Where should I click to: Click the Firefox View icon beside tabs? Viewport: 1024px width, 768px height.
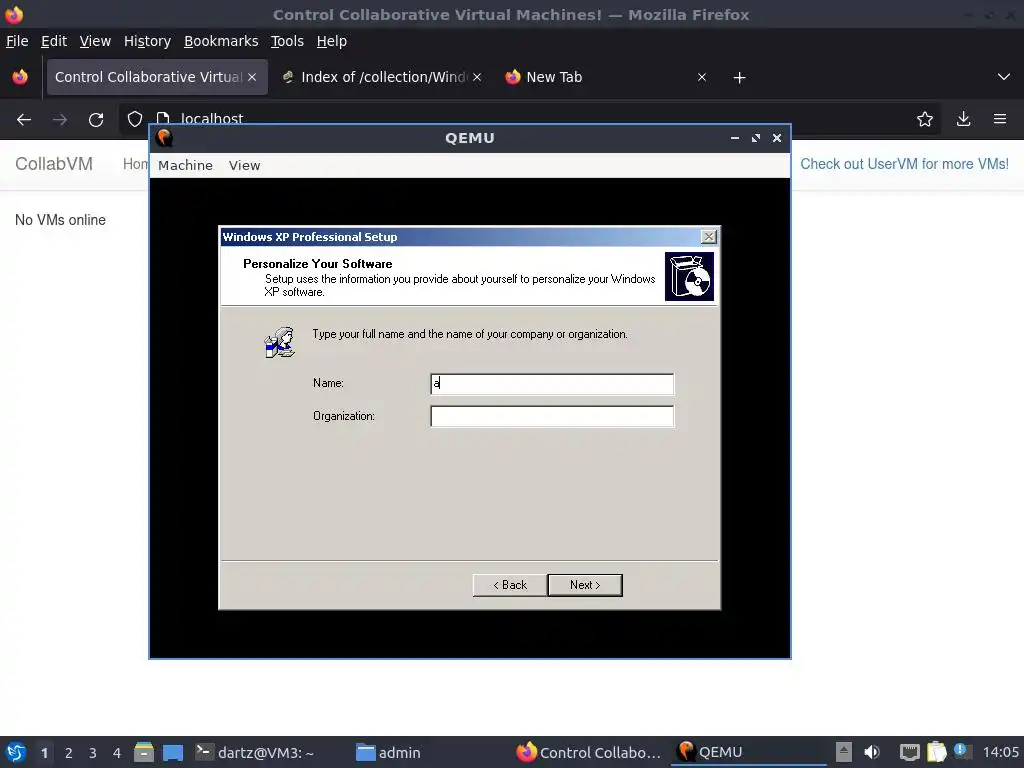[20, 77]
